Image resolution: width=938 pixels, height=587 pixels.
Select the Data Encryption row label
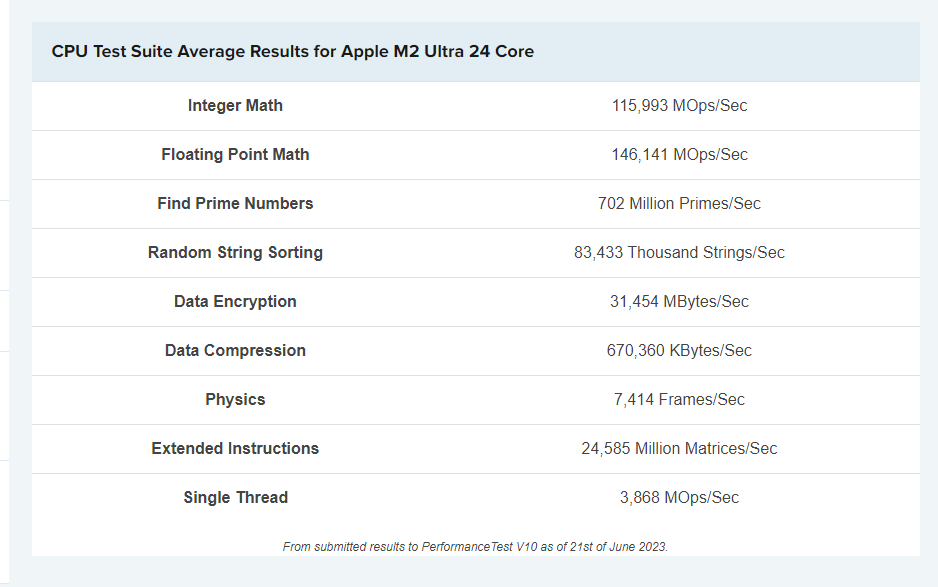point(235,302)
